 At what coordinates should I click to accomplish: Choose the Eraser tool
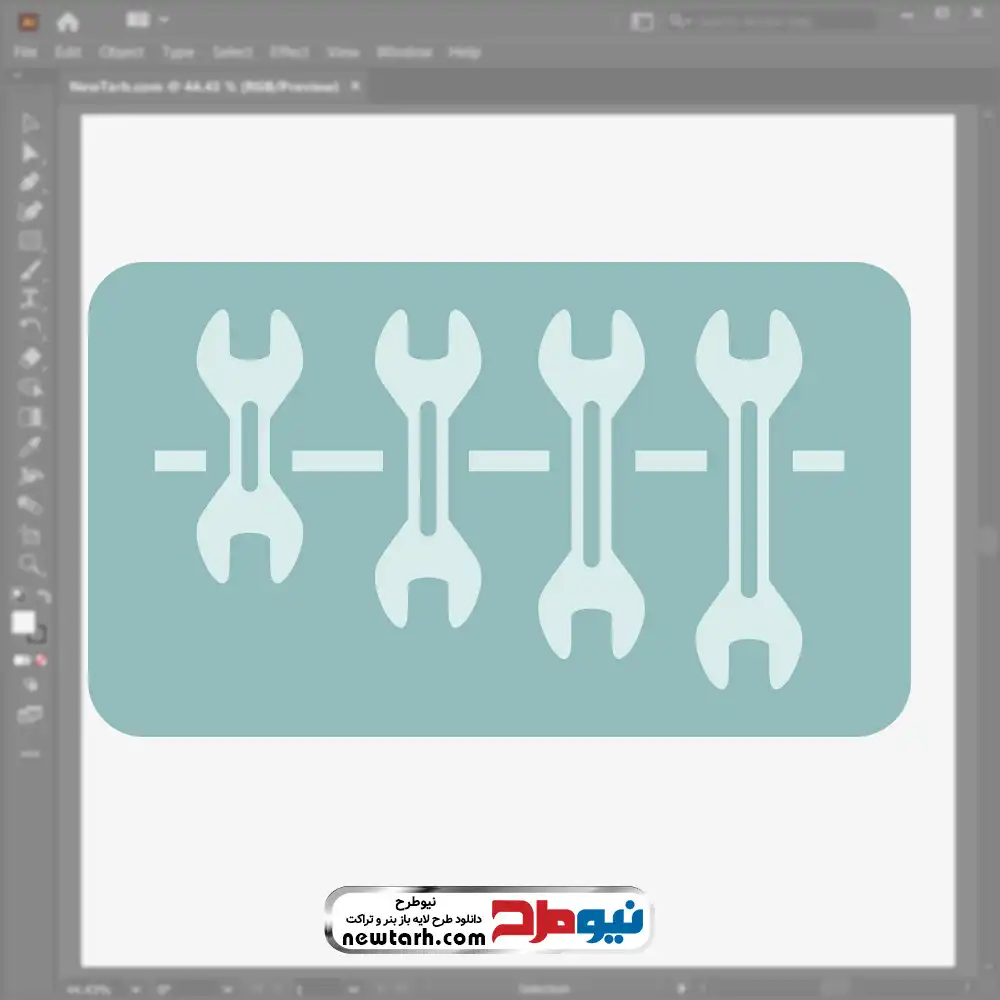[x=30, y=357]
